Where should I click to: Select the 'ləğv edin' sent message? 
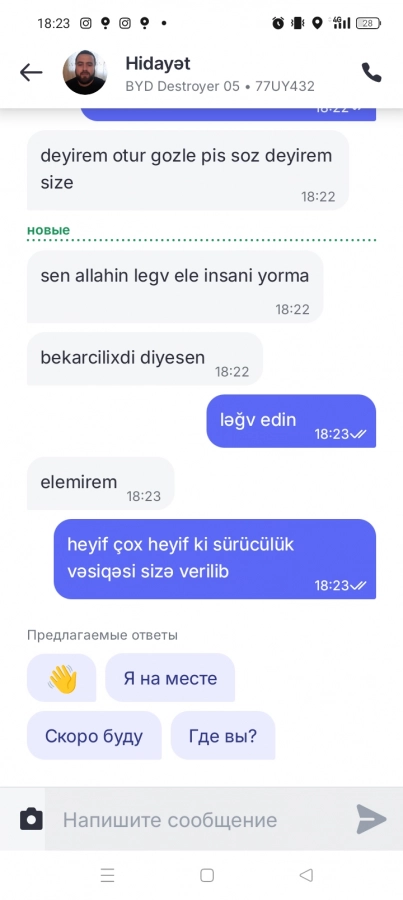pyautogui.click(x=291, y=421)
